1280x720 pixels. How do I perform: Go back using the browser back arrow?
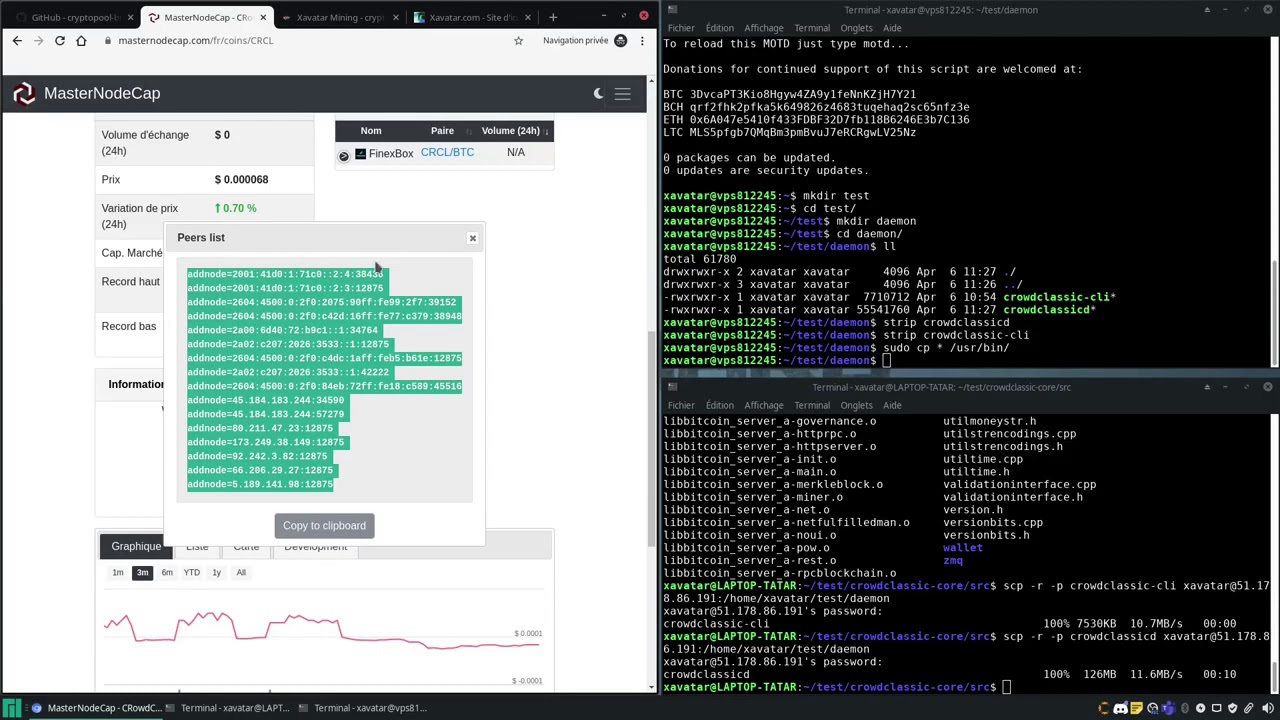click(17, 41)
